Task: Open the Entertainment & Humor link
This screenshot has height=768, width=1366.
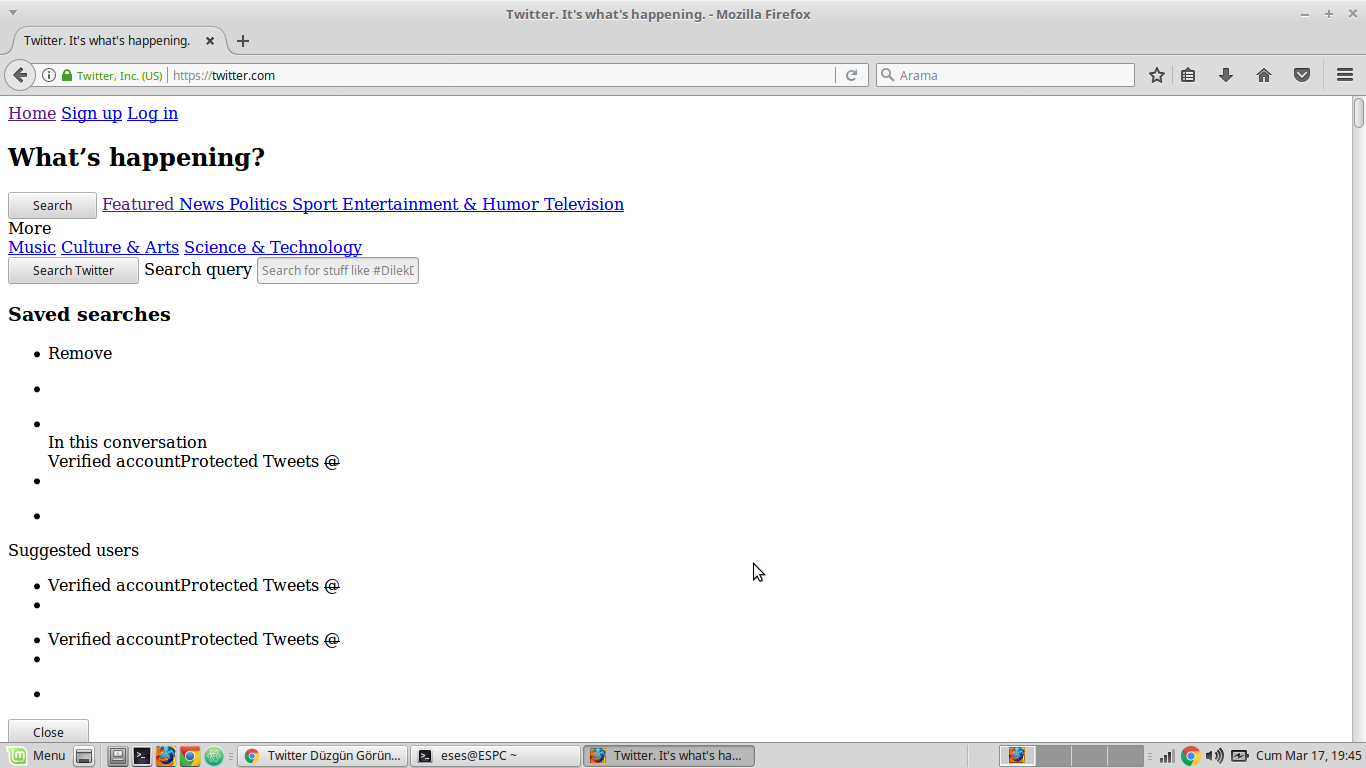Action: click(x=441, y=204)
